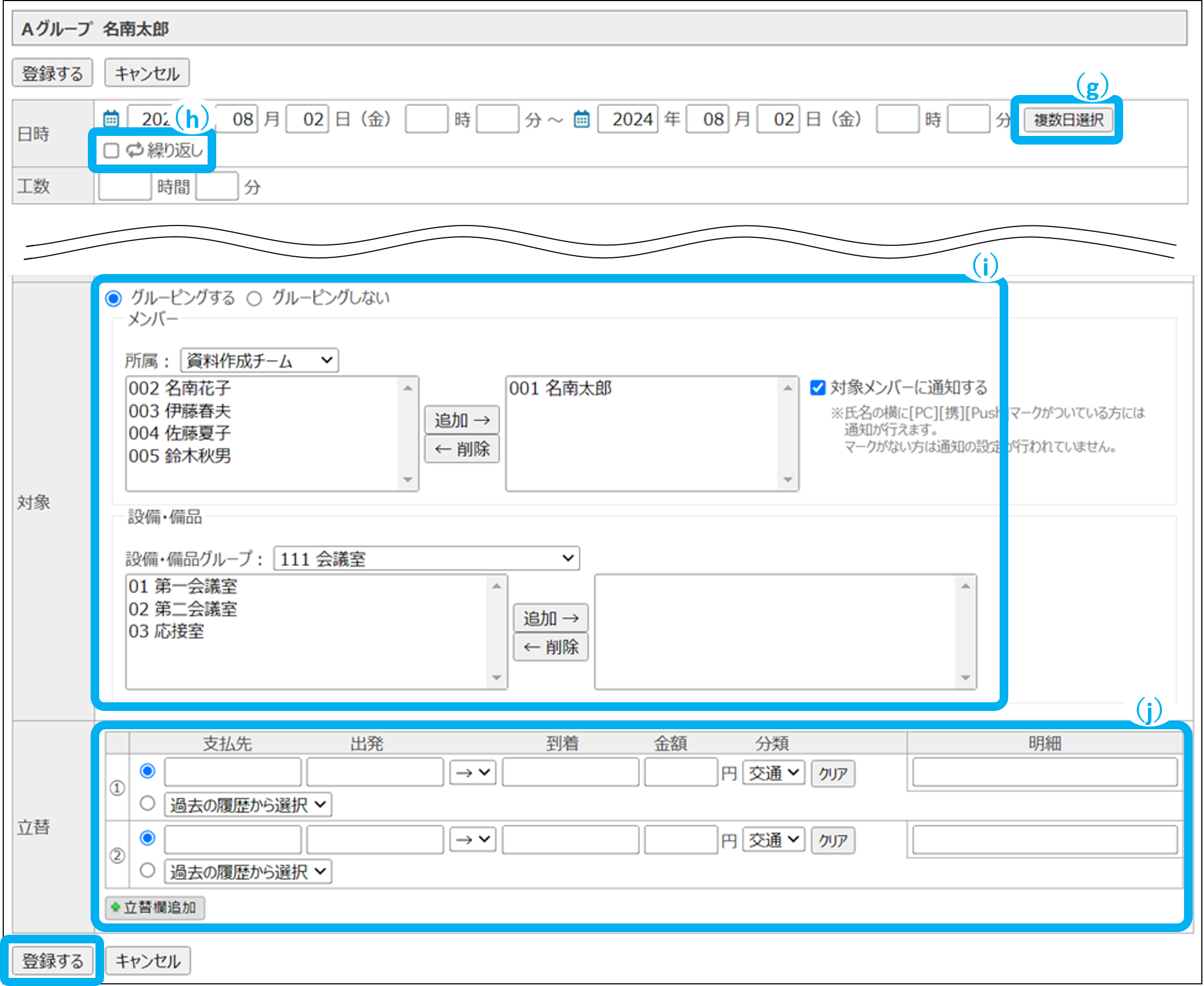This screenshot has width=1204, height=986.
Task: Click the 立替欄追加 green plus button
Action: click(154, 907)
